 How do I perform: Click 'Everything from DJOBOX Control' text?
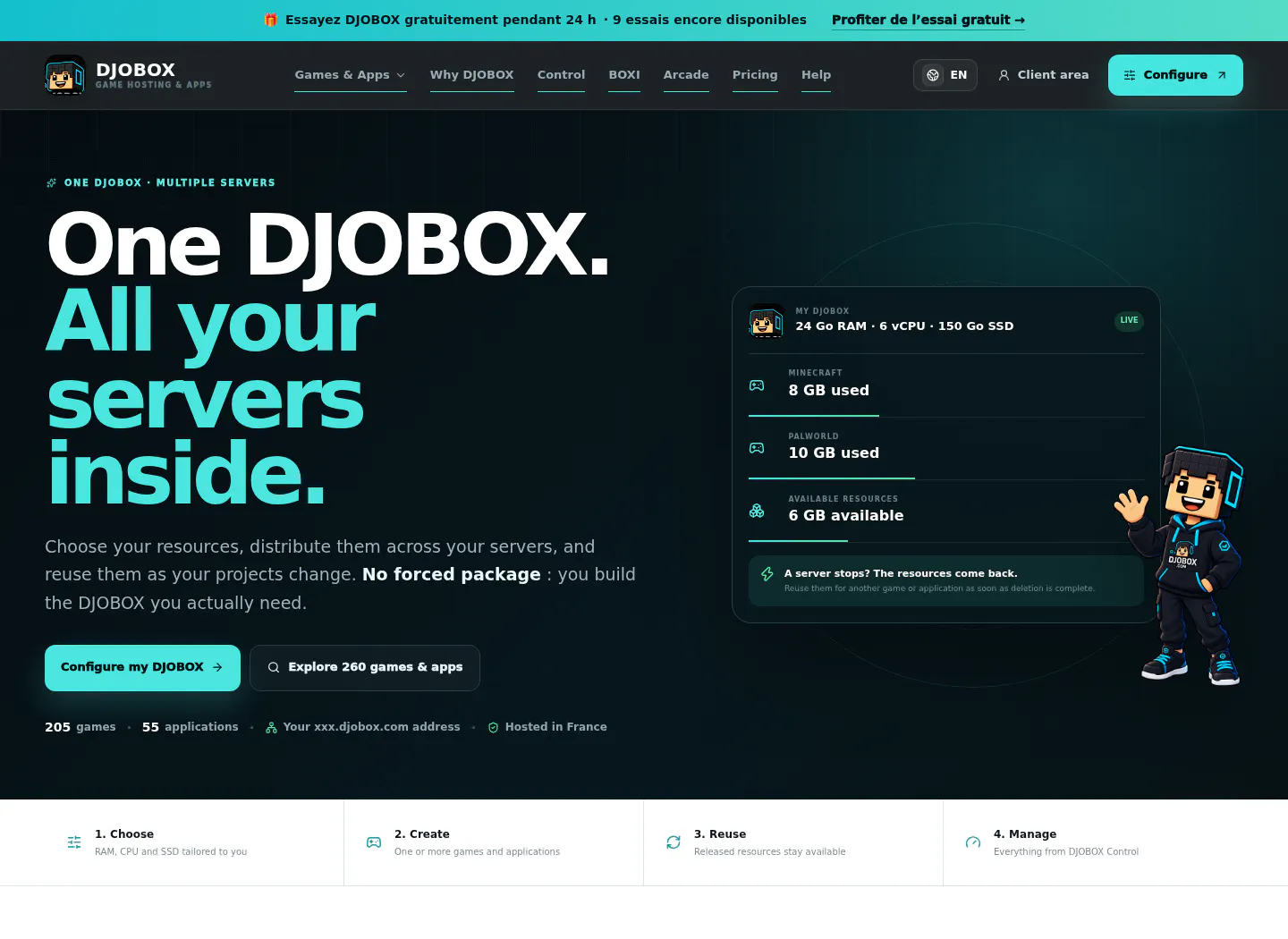coord(1066,851)
